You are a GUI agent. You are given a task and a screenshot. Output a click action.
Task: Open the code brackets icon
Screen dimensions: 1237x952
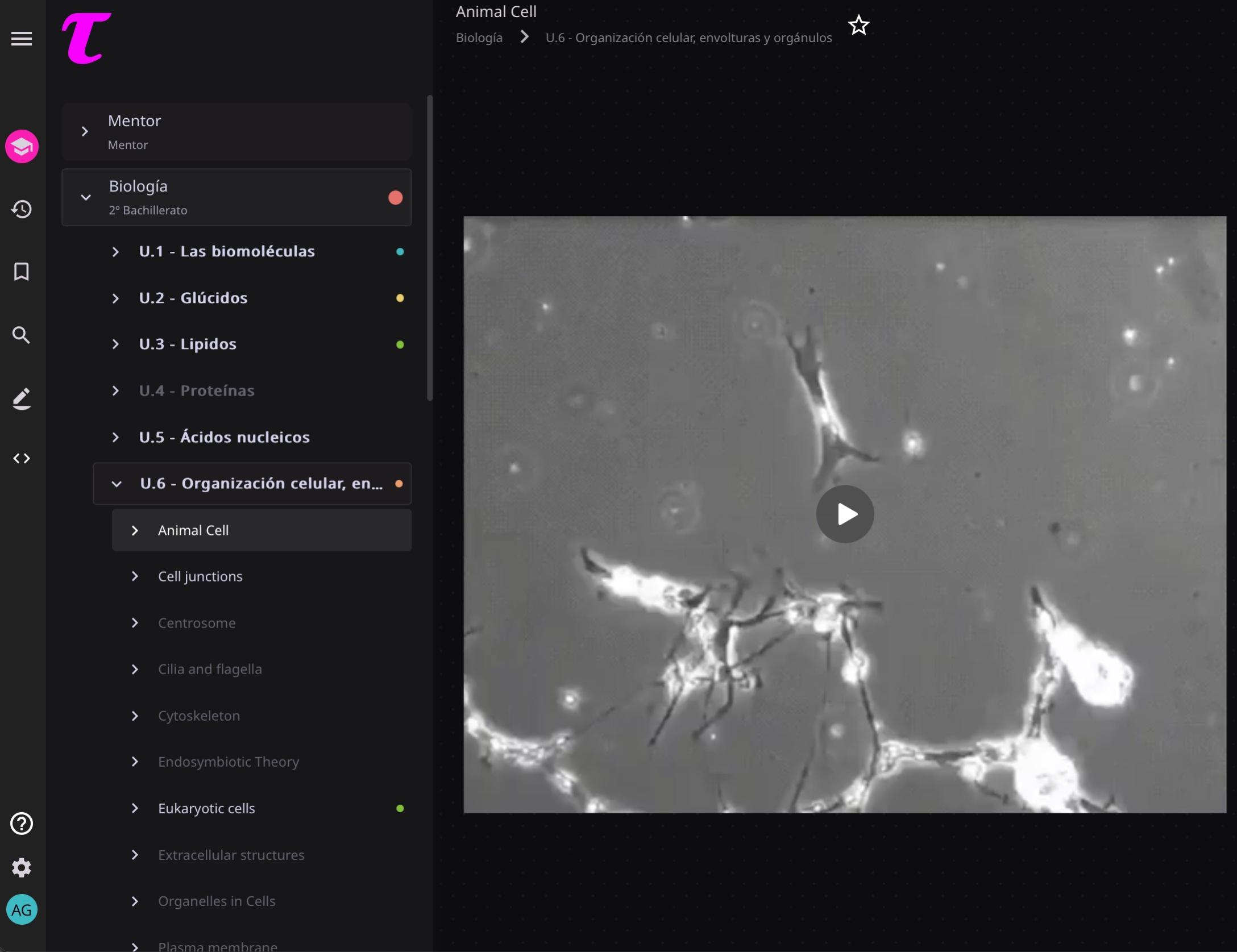point(22,458)
